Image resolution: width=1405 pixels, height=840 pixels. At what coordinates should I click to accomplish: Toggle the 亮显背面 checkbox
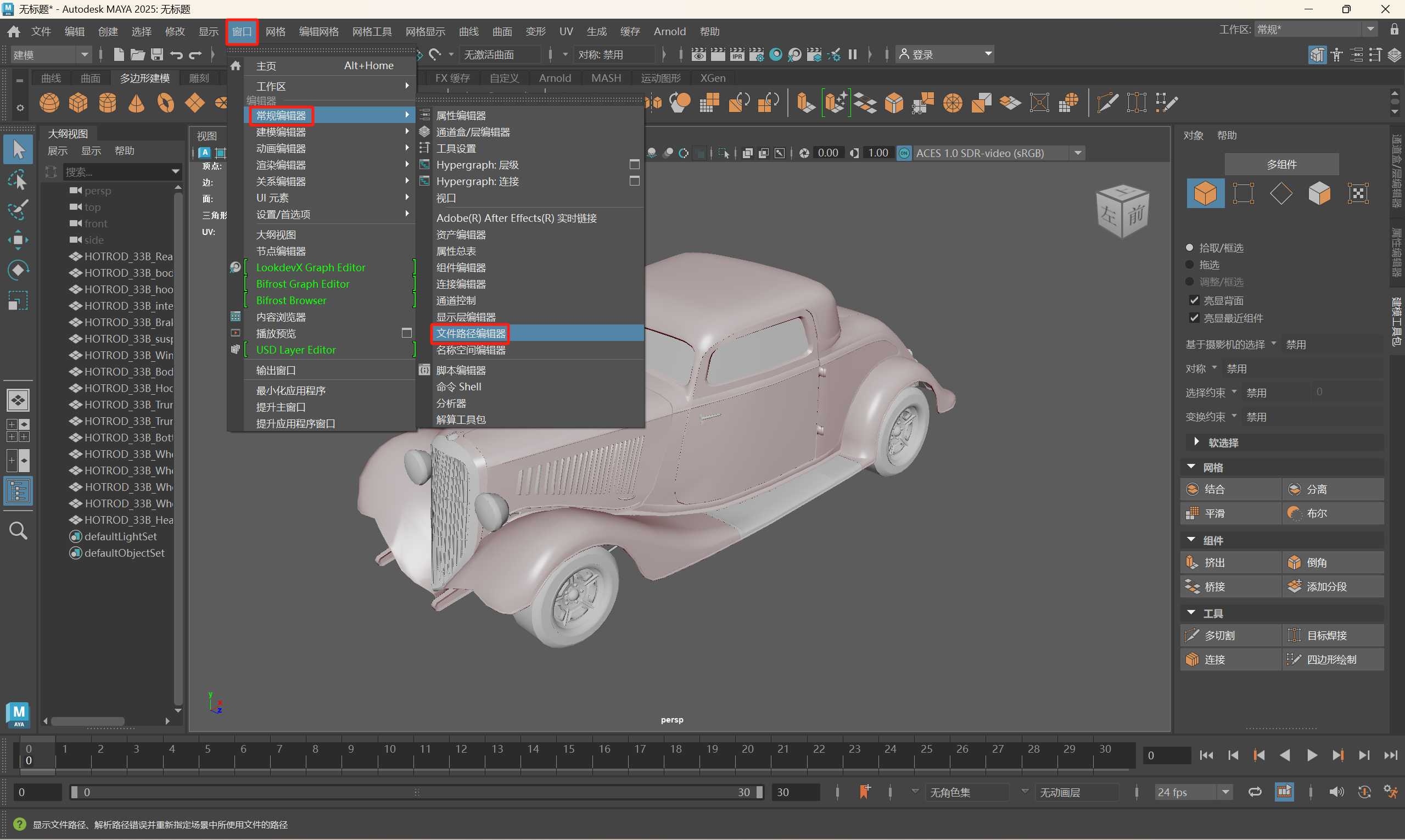[x=1194, y=300]
